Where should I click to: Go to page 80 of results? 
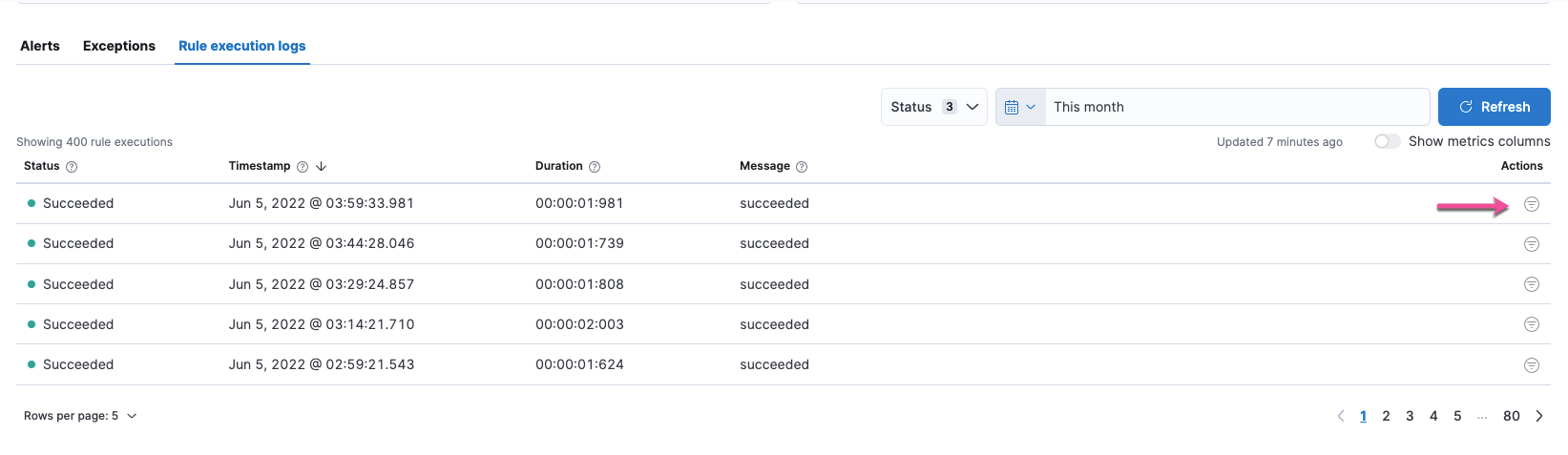(1511, 416)
